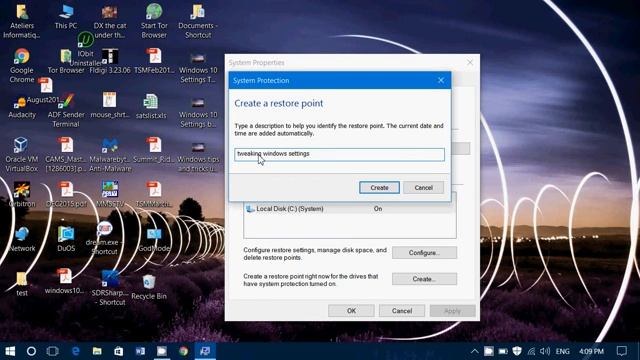Select Audacity desktop icon
This screenshot has height=360, width=640.
click(x=22, y=108)
